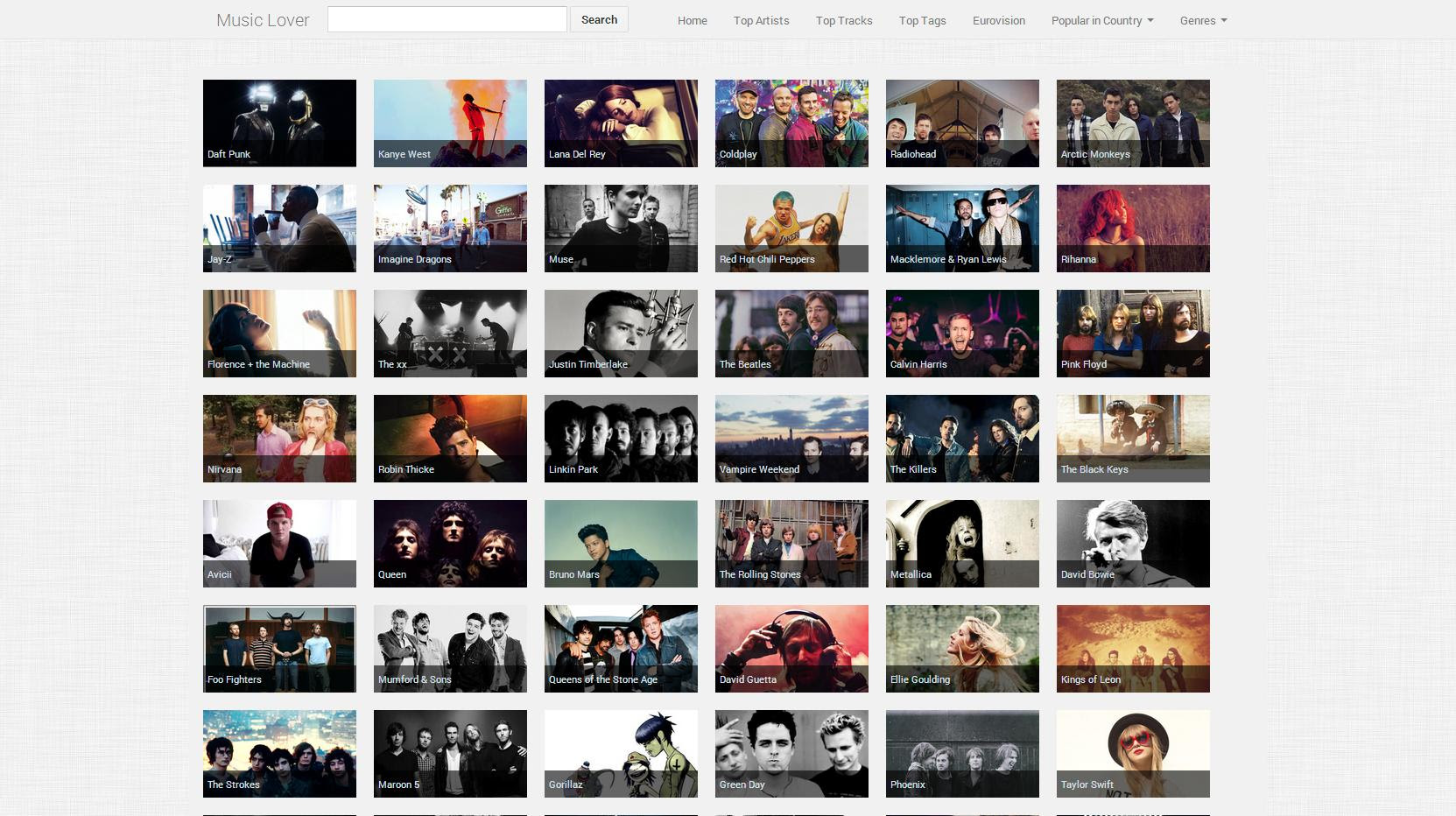Click the Music Lover site logo
This screenshot has height=816, width=1456.
point(263,20)
